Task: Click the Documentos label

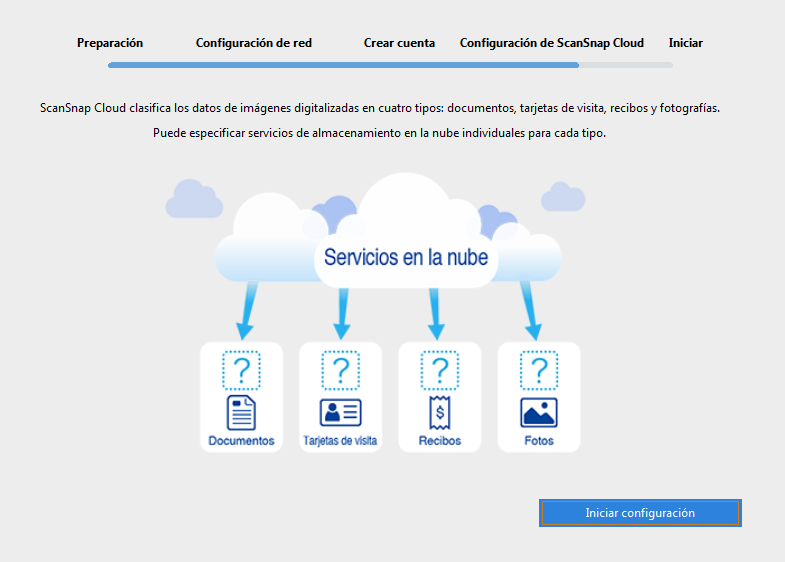Action: [x=241, y=441]
